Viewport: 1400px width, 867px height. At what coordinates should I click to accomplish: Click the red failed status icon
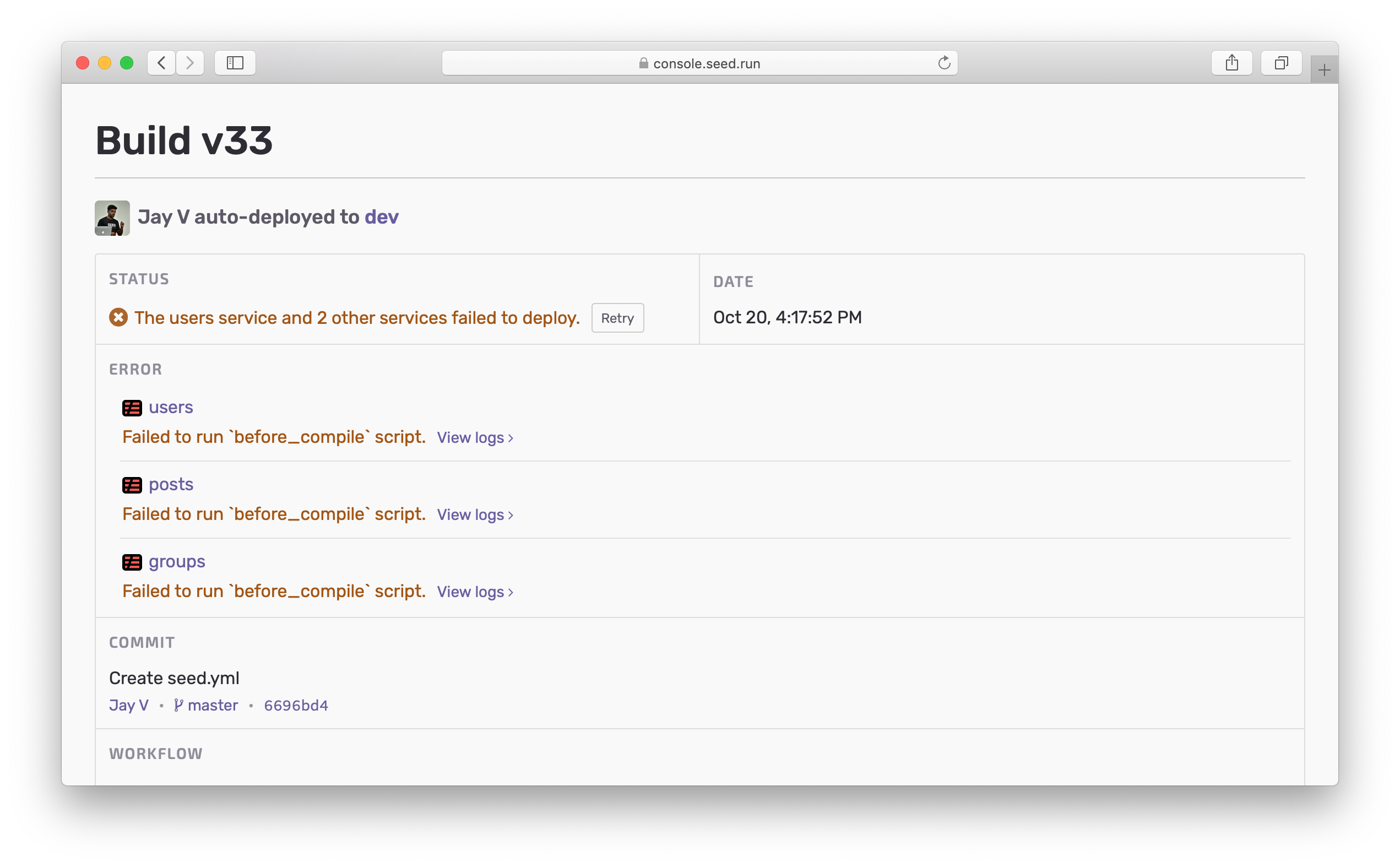pos(118,317)
